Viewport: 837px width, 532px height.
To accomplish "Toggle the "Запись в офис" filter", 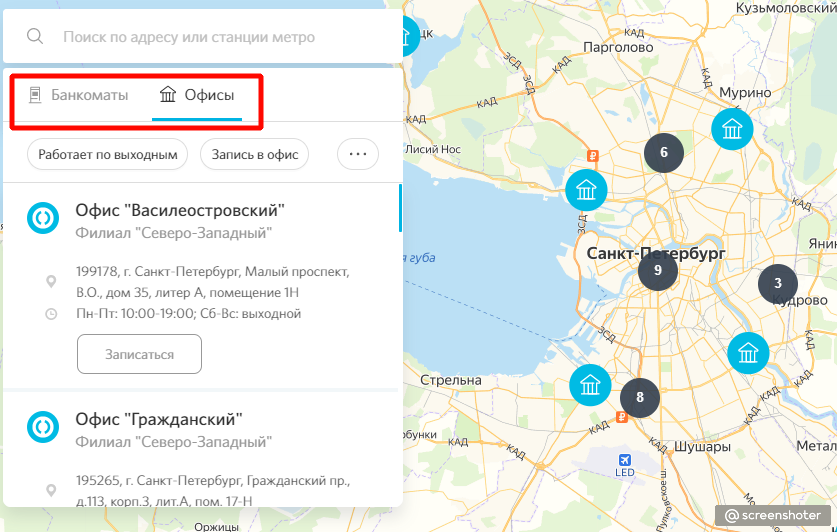I will 255,154.
